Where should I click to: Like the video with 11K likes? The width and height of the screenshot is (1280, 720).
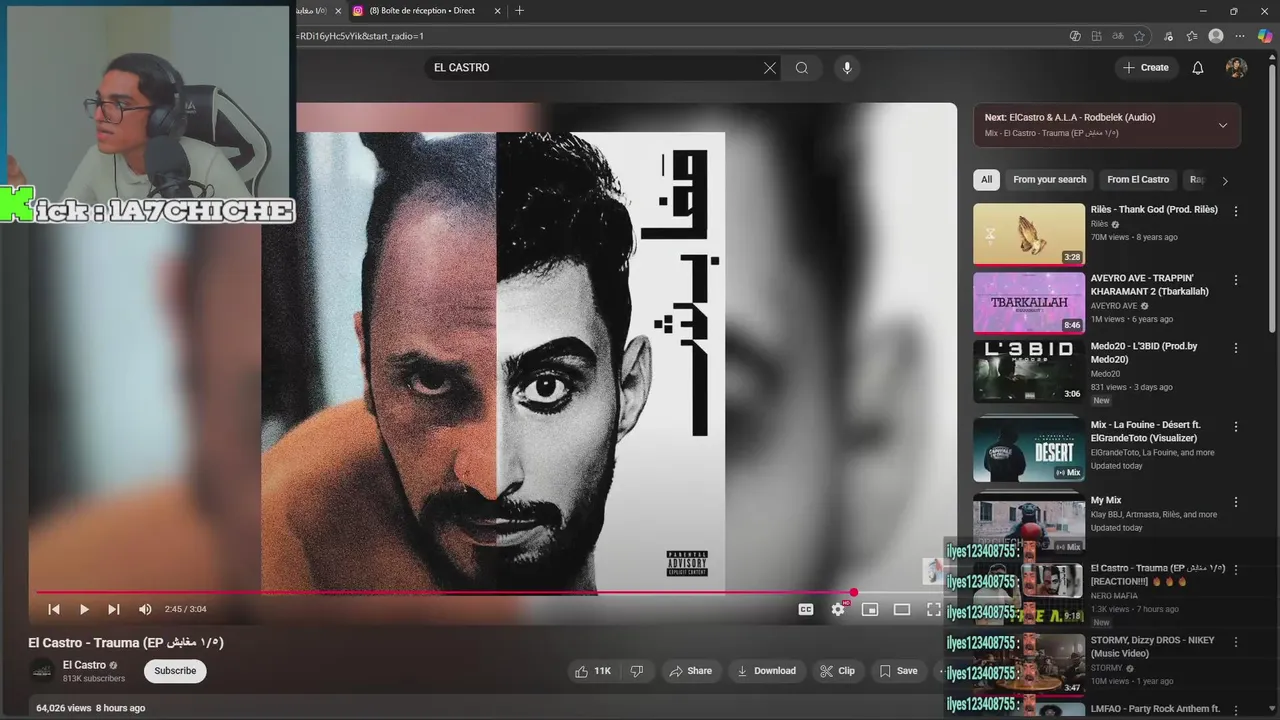point(593,671)
